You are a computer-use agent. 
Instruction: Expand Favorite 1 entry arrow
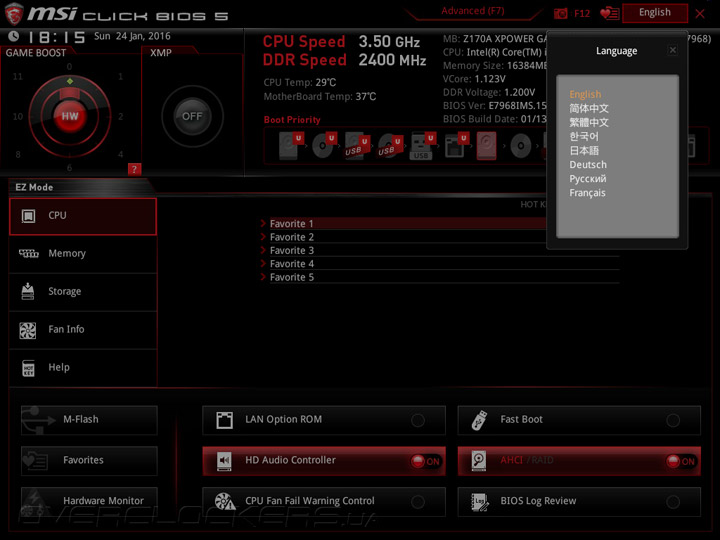[263, 224]
